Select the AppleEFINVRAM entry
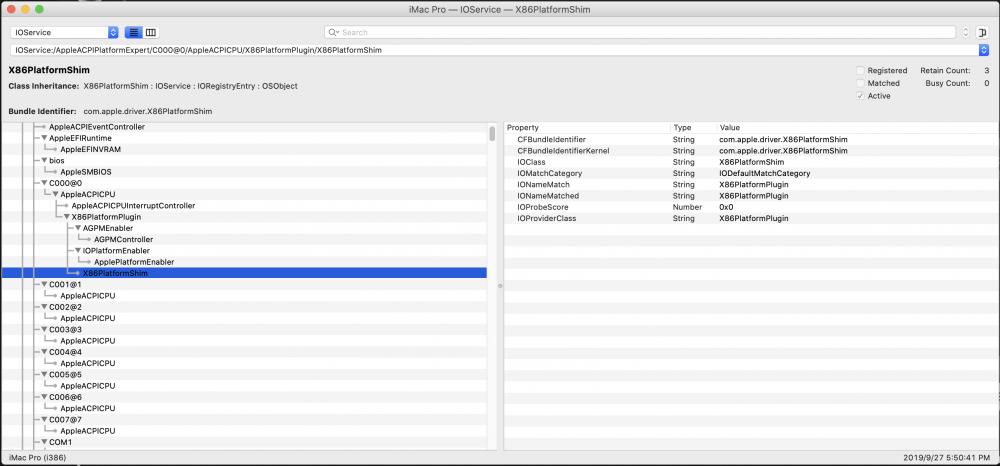This screenshot has height=466, width=1000. pyautogui.click(x=91, y=149)
